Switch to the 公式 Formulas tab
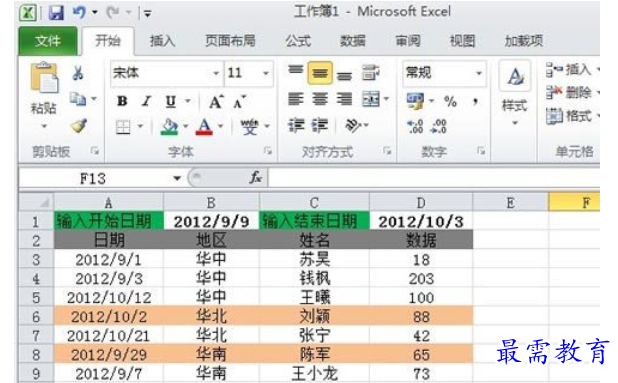Viewport: 618px width, 383px height. (x=298, y=41)
